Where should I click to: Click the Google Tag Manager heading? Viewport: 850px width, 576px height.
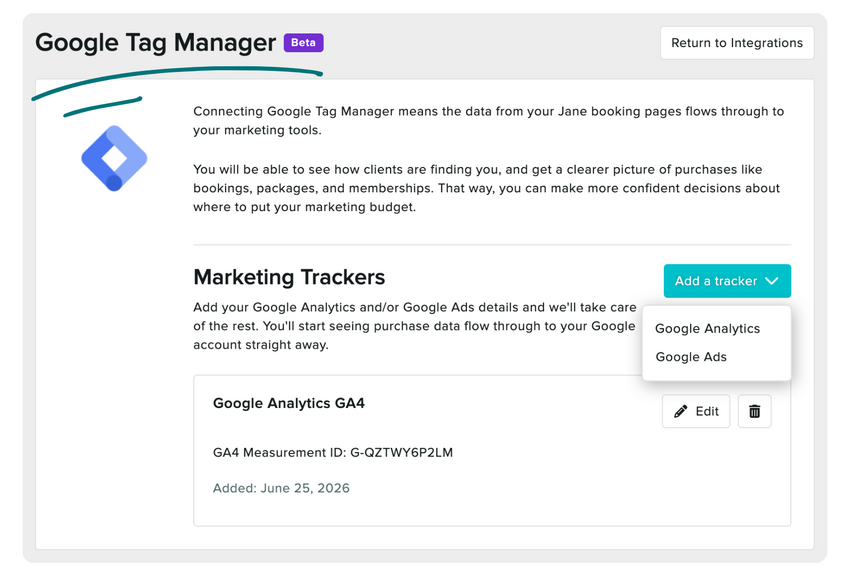pos(156,43)
